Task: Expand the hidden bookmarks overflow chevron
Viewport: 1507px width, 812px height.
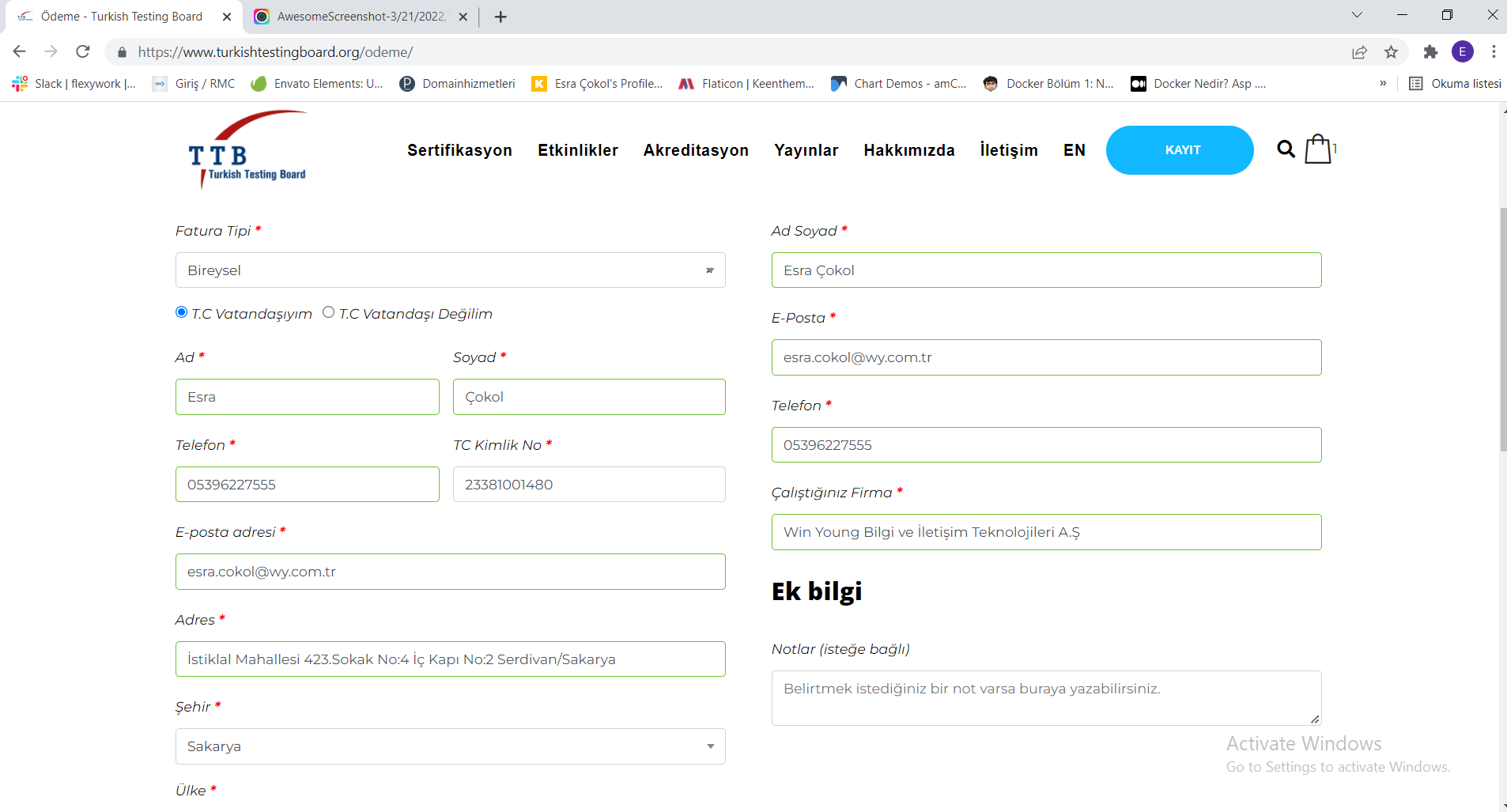Action: pyautogui.click(x=1383, y=84)
